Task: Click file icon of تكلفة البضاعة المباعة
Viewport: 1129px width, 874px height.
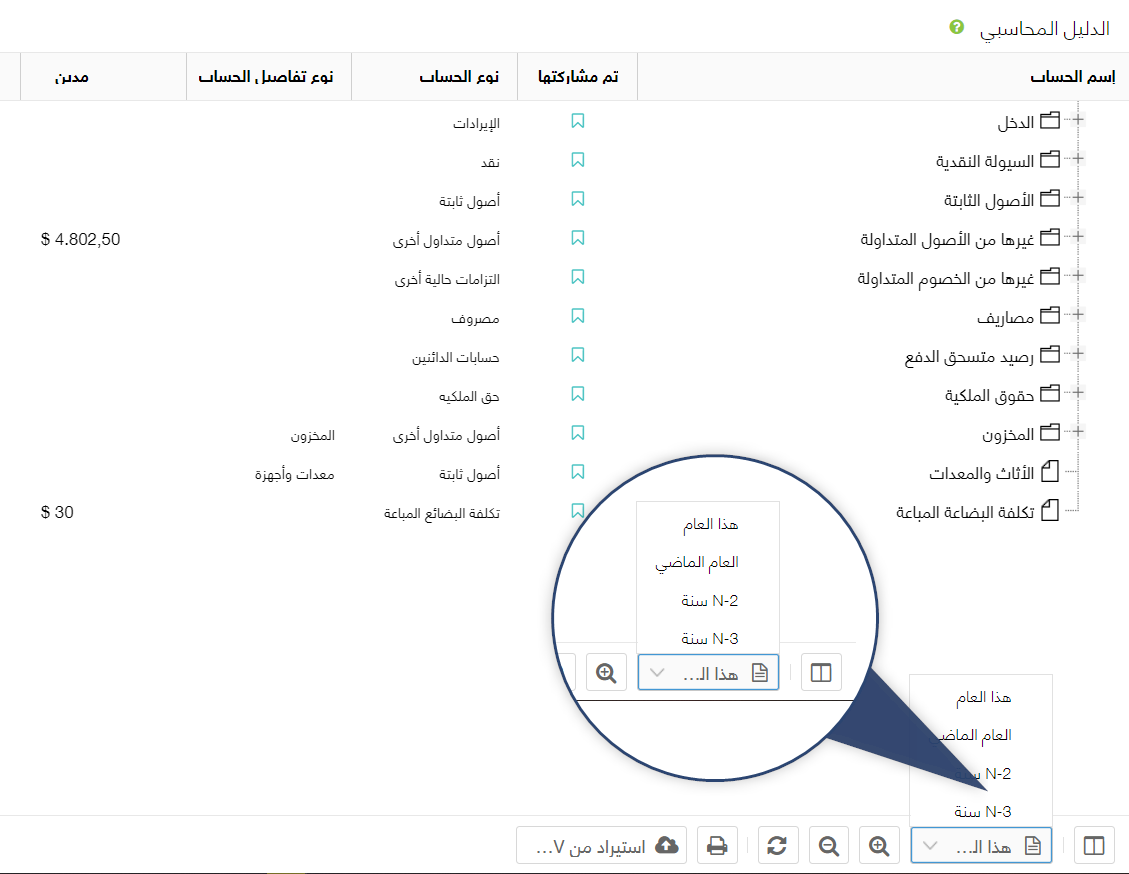Action: pos(1051,510)
